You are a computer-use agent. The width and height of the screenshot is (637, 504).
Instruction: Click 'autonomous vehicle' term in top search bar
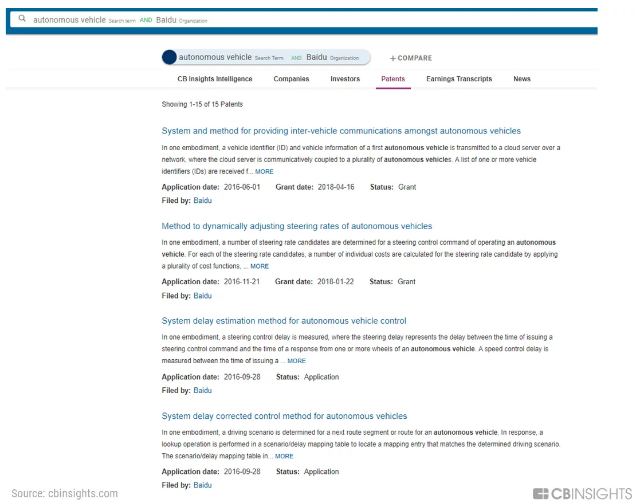[69, 20]
